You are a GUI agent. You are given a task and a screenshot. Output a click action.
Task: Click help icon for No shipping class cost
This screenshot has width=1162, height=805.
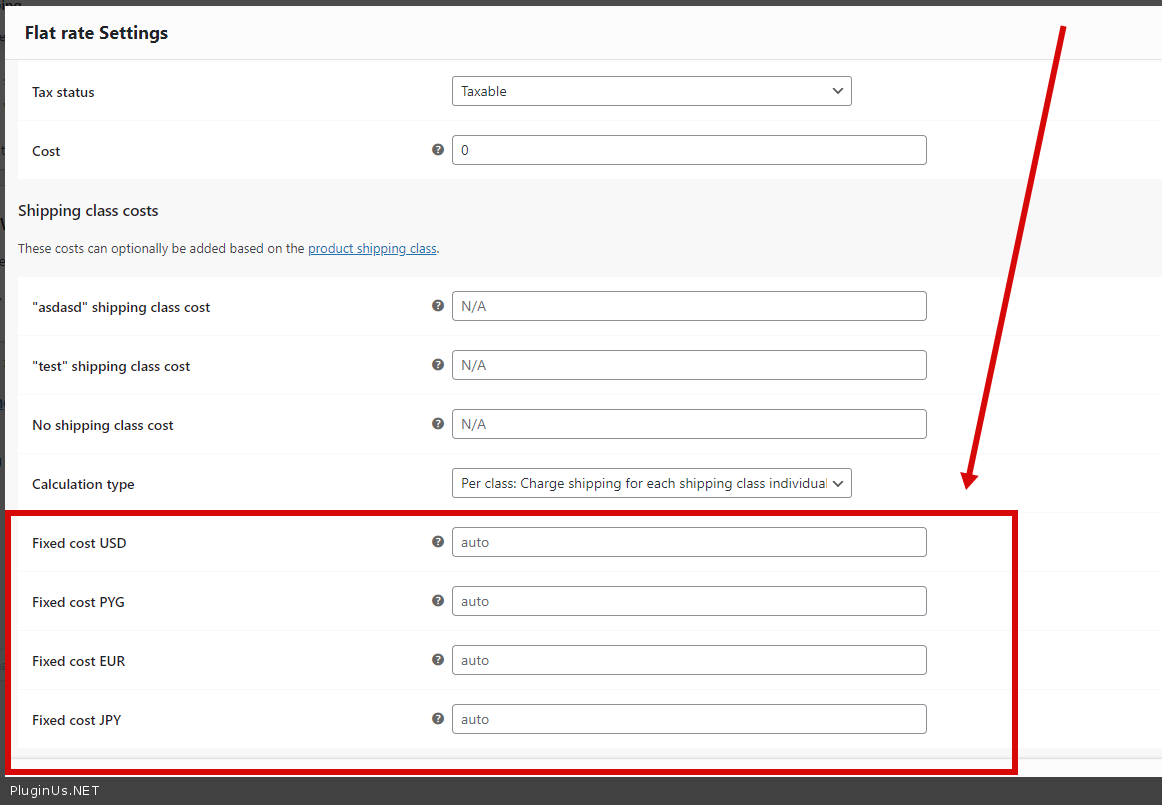(438, 424)
